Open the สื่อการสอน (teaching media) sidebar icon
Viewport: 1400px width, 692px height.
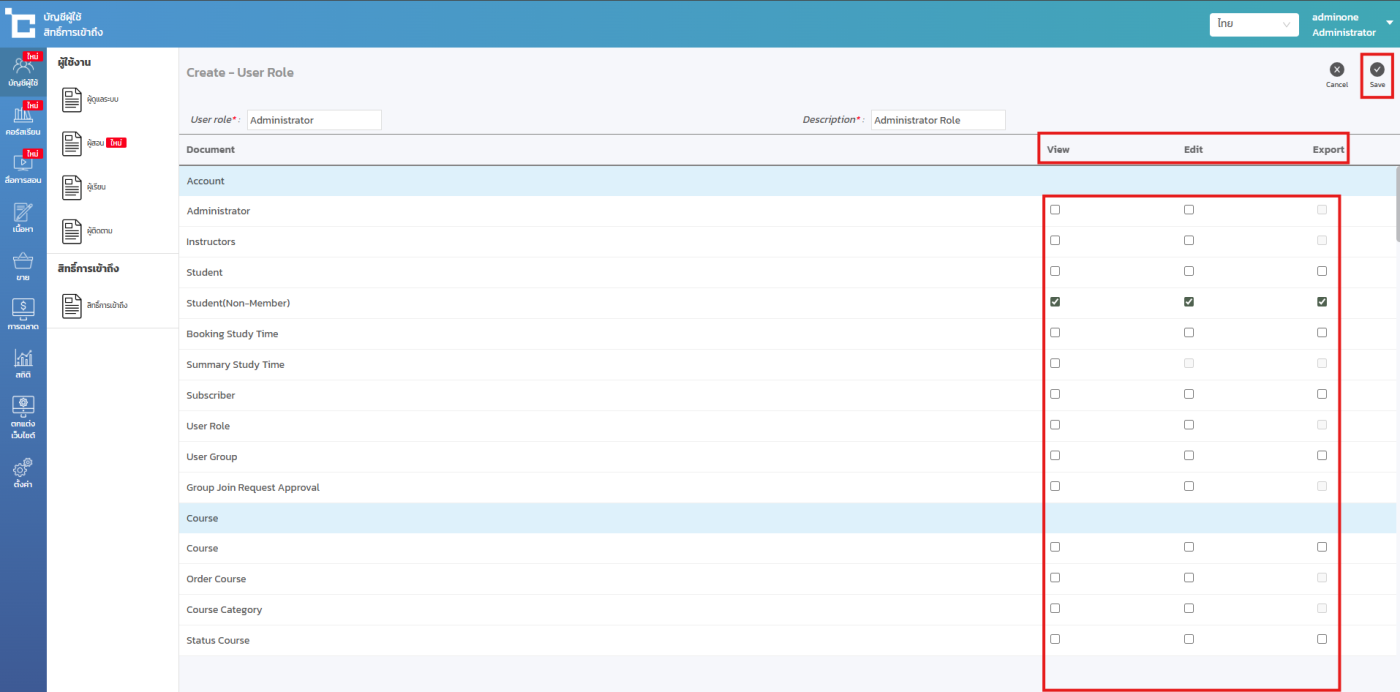click(22, 167)
